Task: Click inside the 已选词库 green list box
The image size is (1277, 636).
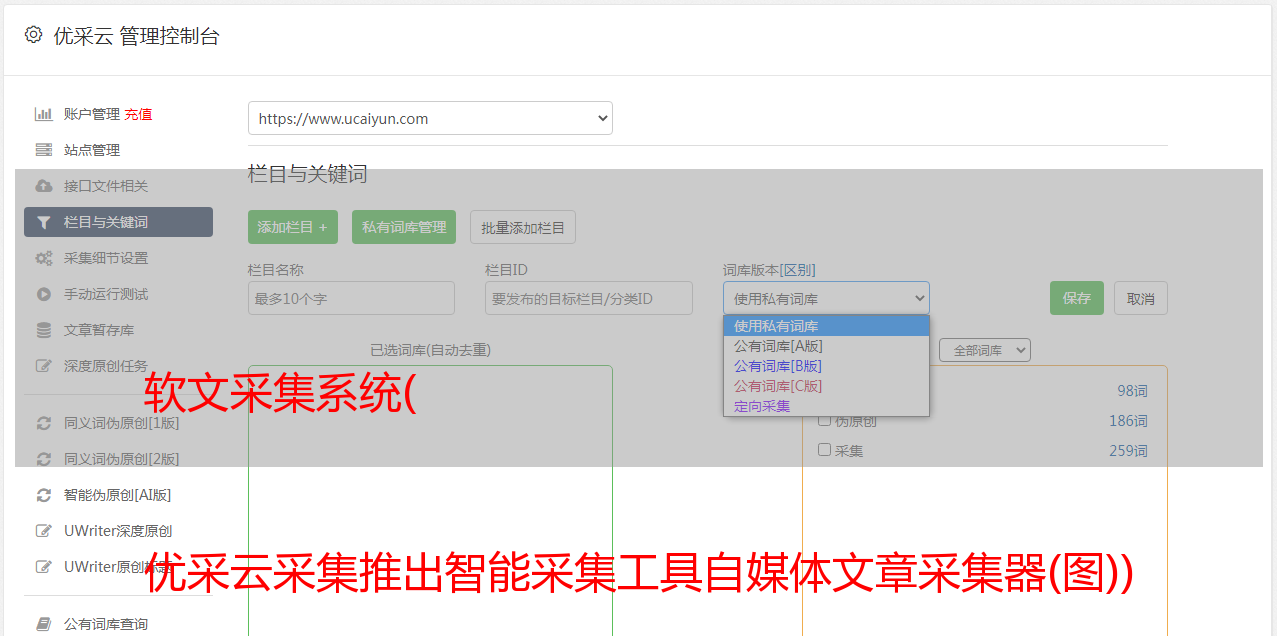Action: pos(430,500)
